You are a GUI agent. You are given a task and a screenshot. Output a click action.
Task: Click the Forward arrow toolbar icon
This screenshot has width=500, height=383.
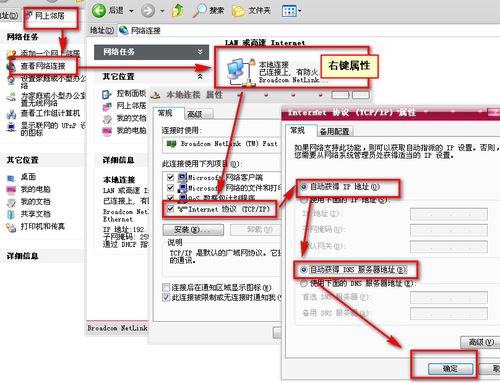click(148, 11)
